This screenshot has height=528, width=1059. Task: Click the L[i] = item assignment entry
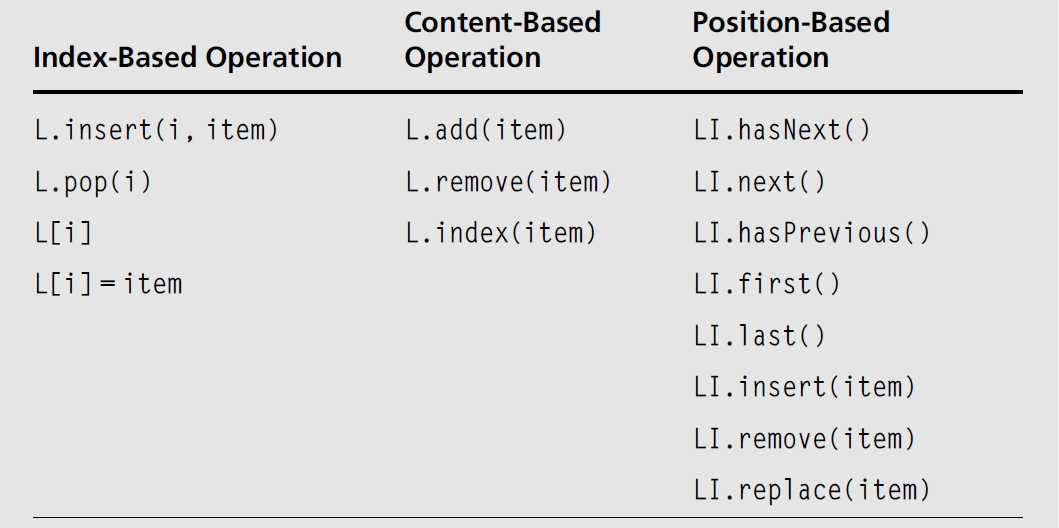pos(108,284)
